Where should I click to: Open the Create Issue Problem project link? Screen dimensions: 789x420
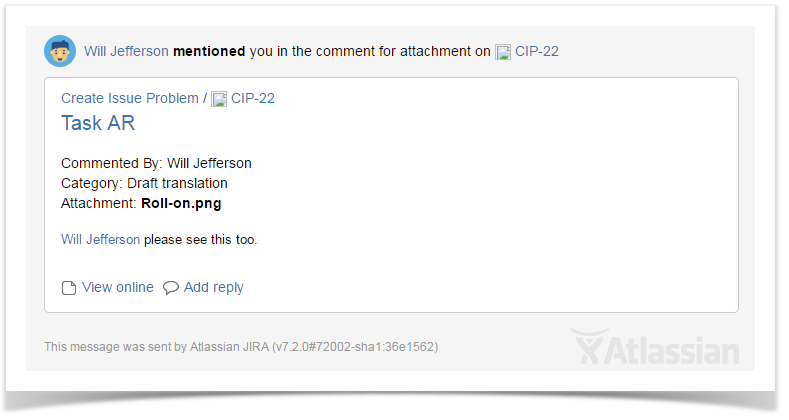[x=129, y=98]
